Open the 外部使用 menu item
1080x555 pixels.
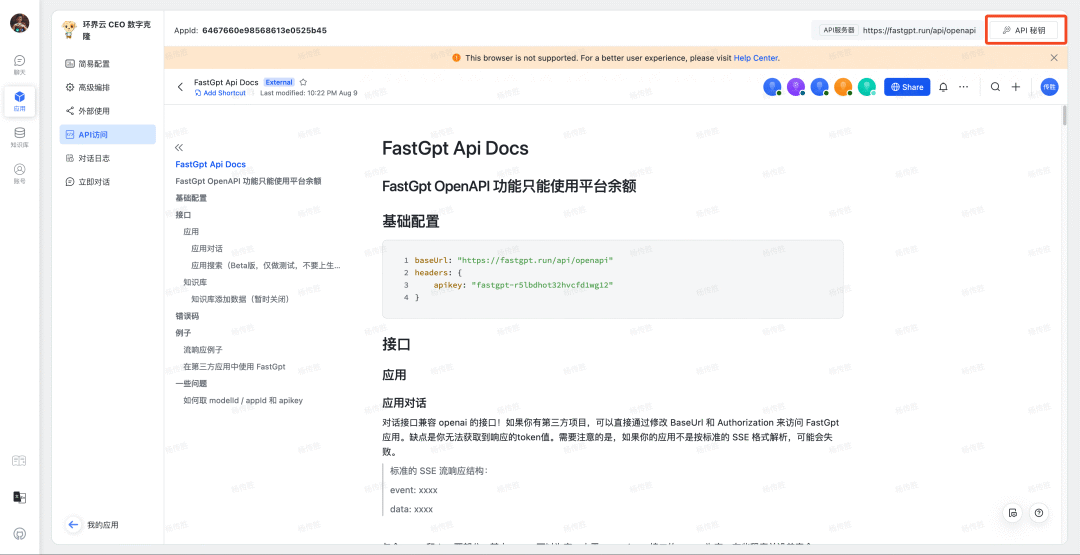[x=107, y=111]
